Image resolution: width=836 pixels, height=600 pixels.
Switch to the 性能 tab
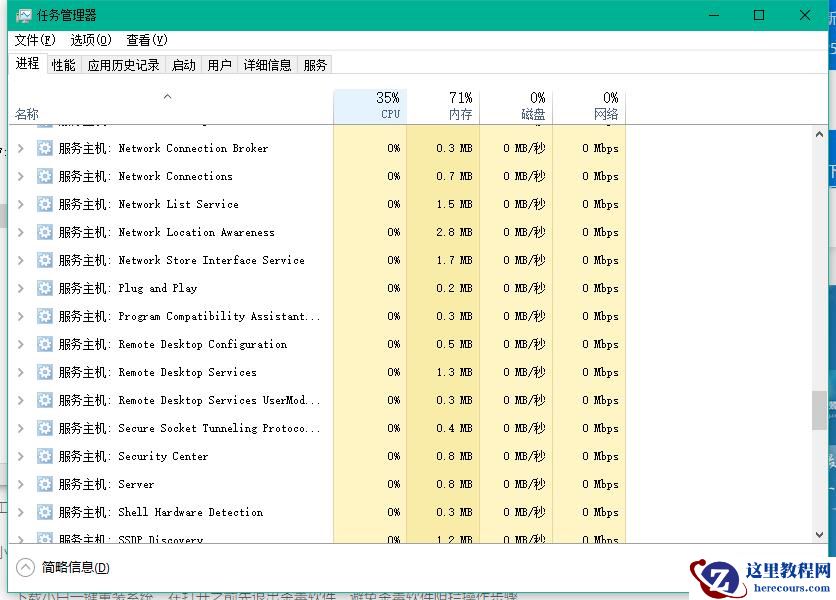click(x=62, y=64)
